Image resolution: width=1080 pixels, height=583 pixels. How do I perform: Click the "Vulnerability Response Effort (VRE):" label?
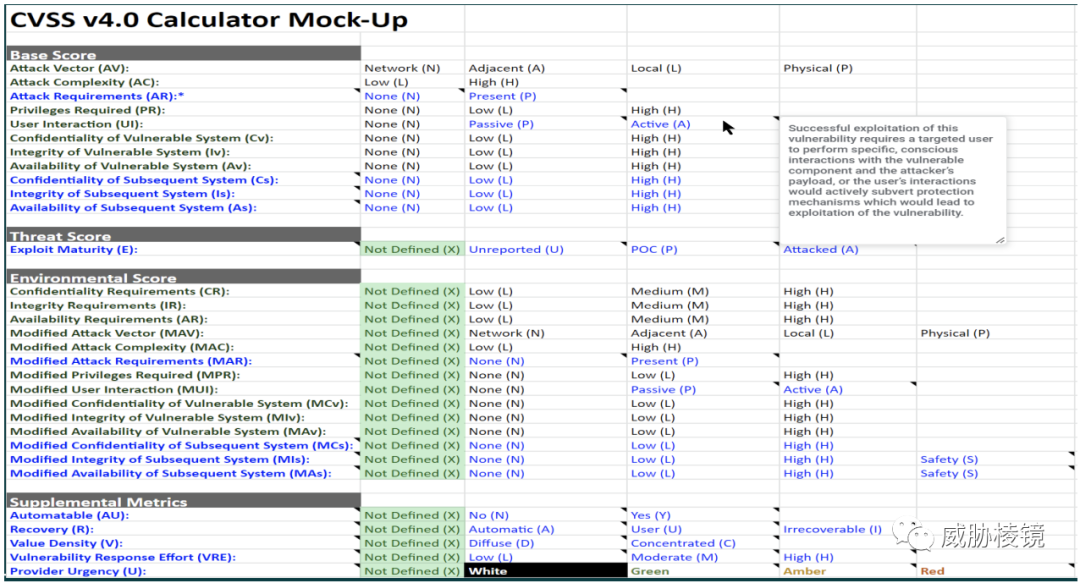[123, 558]
